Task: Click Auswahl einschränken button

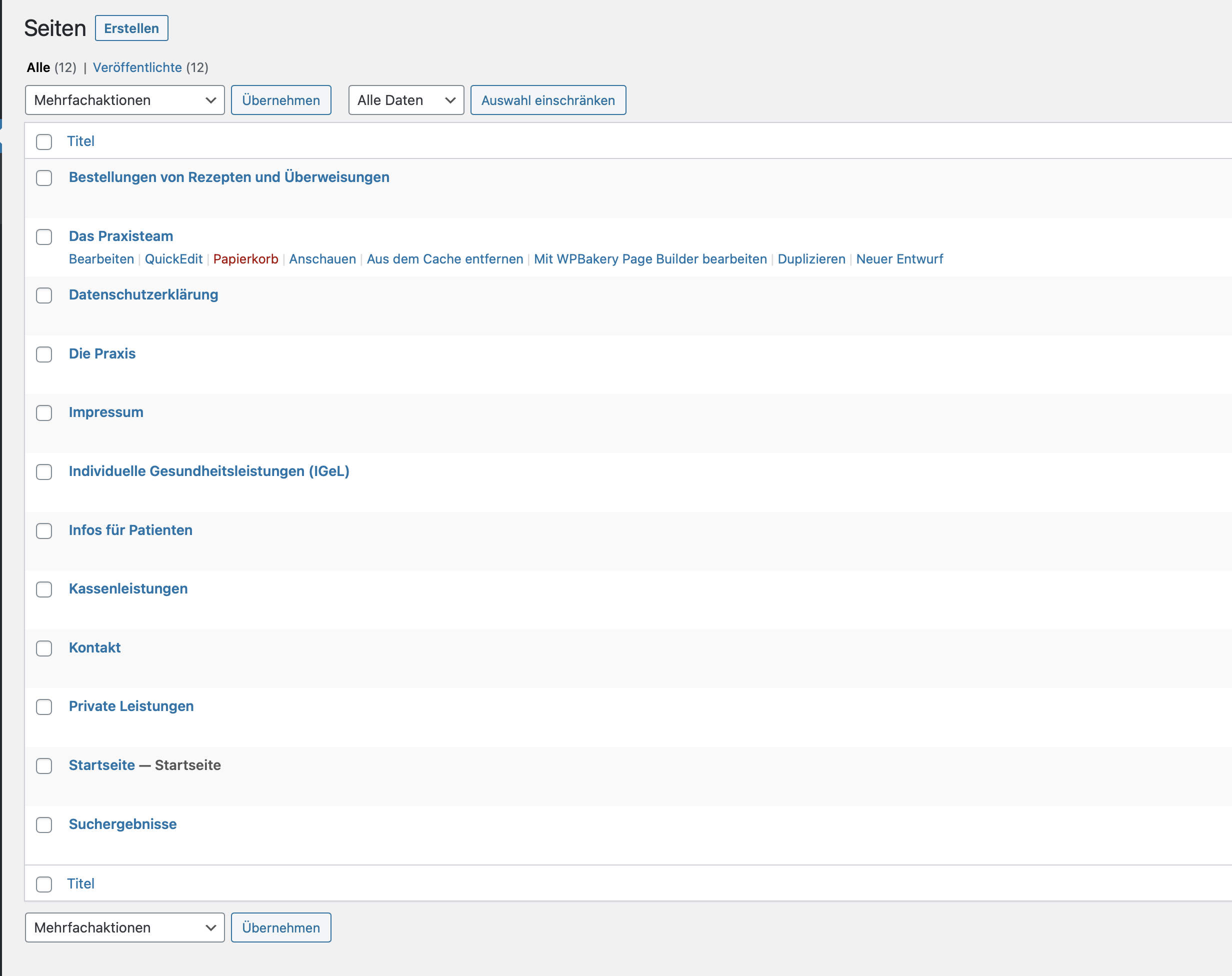Action: coord(547,100)
